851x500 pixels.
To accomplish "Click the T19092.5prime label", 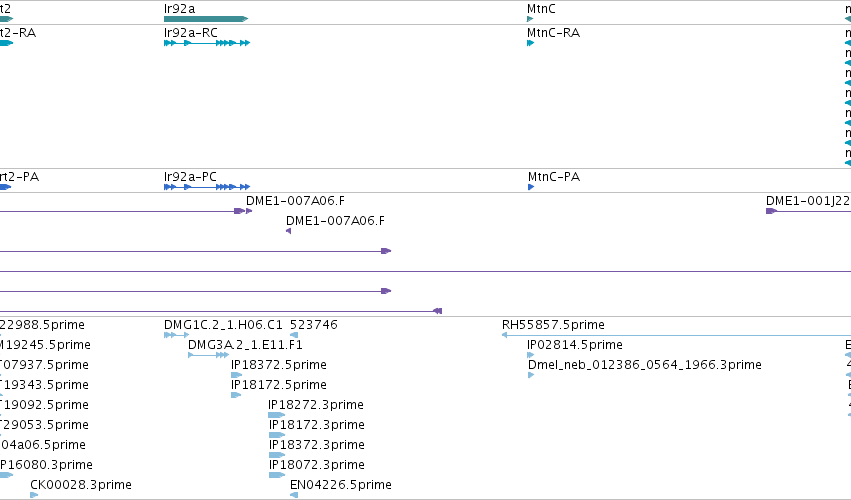I will pos(45,405).
